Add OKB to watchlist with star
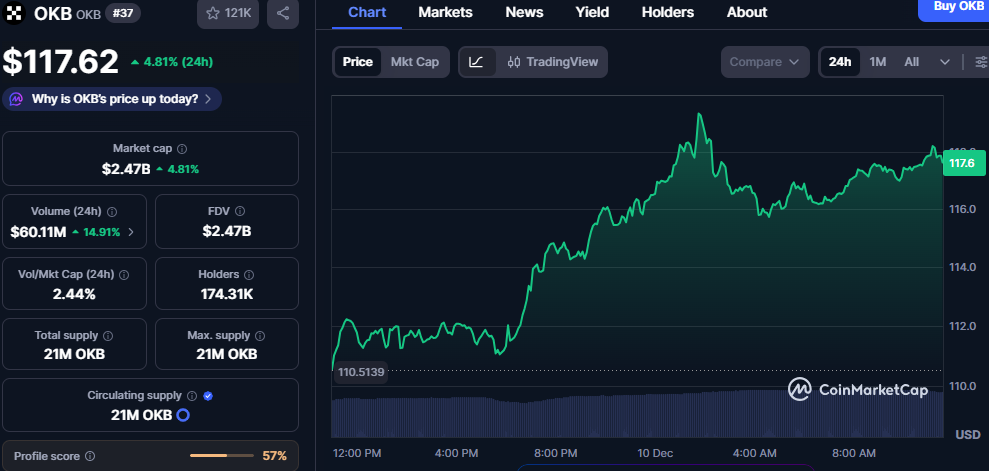 229,13
